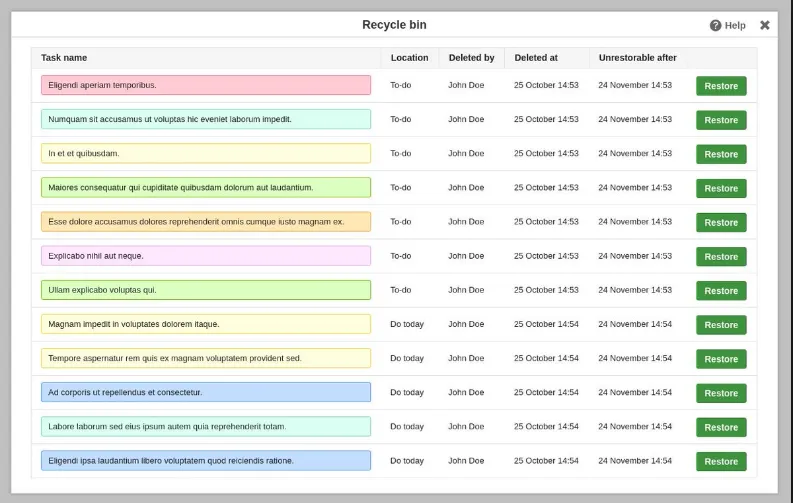Click 'John Doe' in the 'In et et quibusdam.' row

pyautogui.click(x=466, y=153)
